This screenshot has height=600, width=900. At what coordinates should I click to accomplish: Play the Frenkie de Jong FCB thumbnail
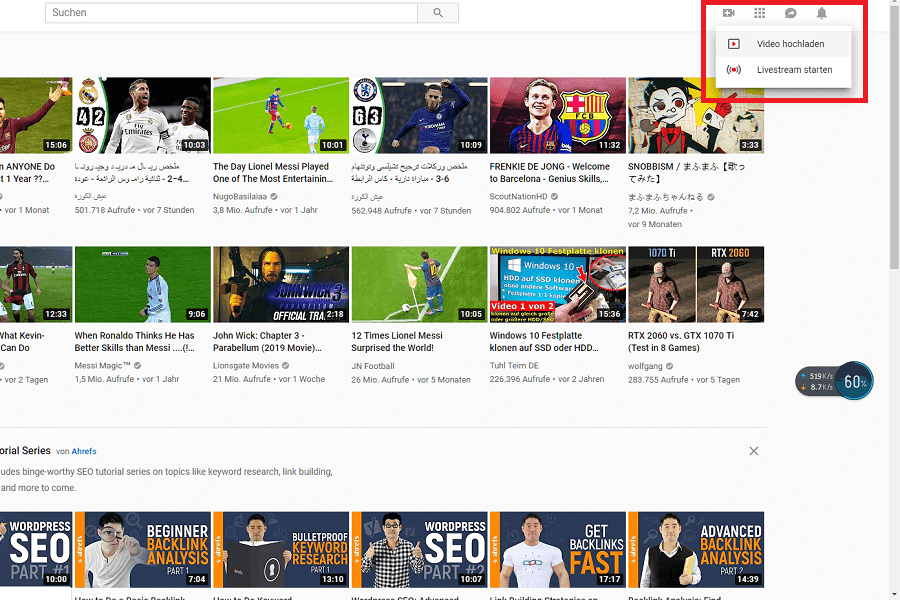click(557, 115)
